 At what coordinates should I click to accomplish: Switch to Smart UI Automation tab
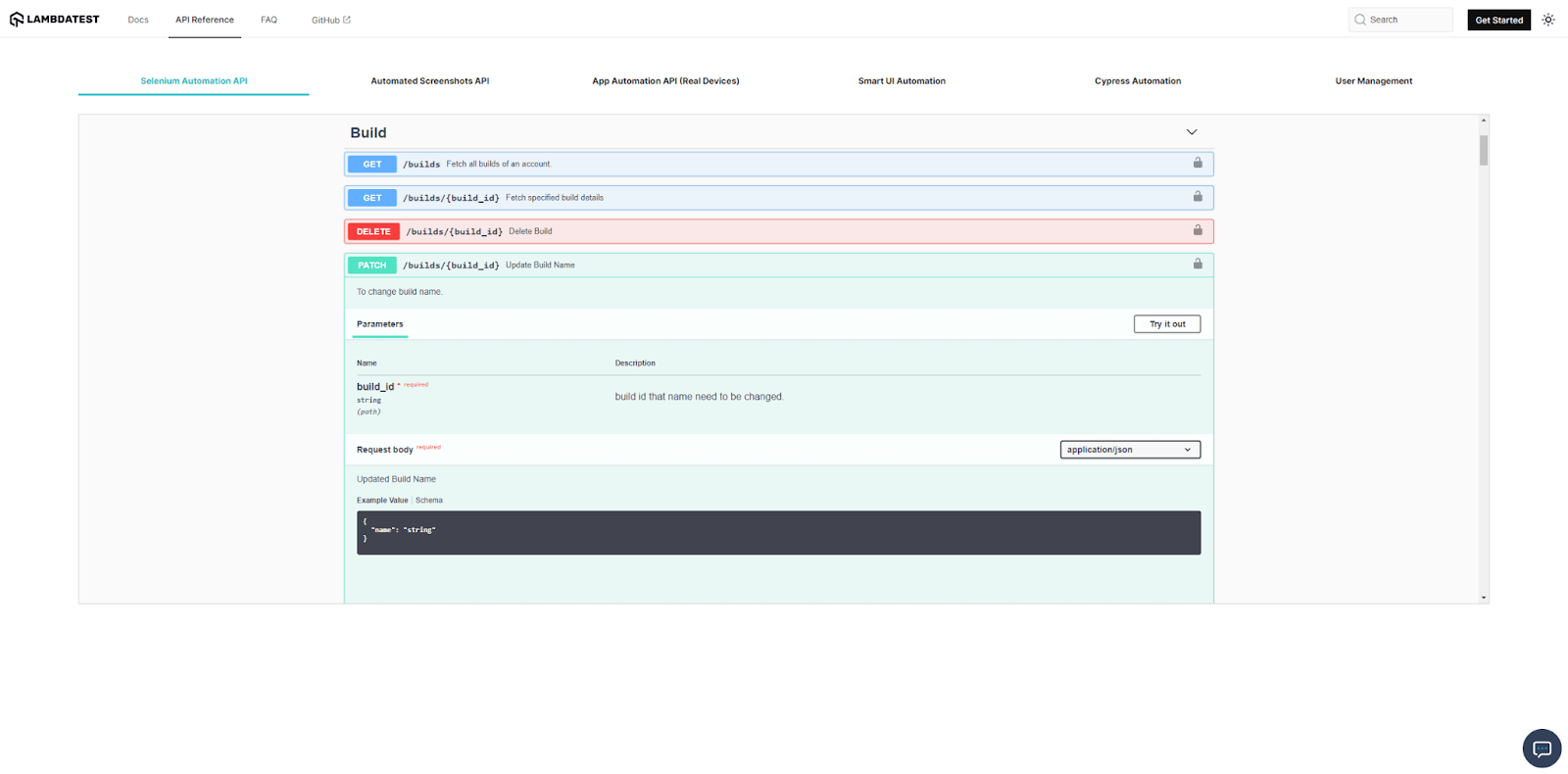902,81
